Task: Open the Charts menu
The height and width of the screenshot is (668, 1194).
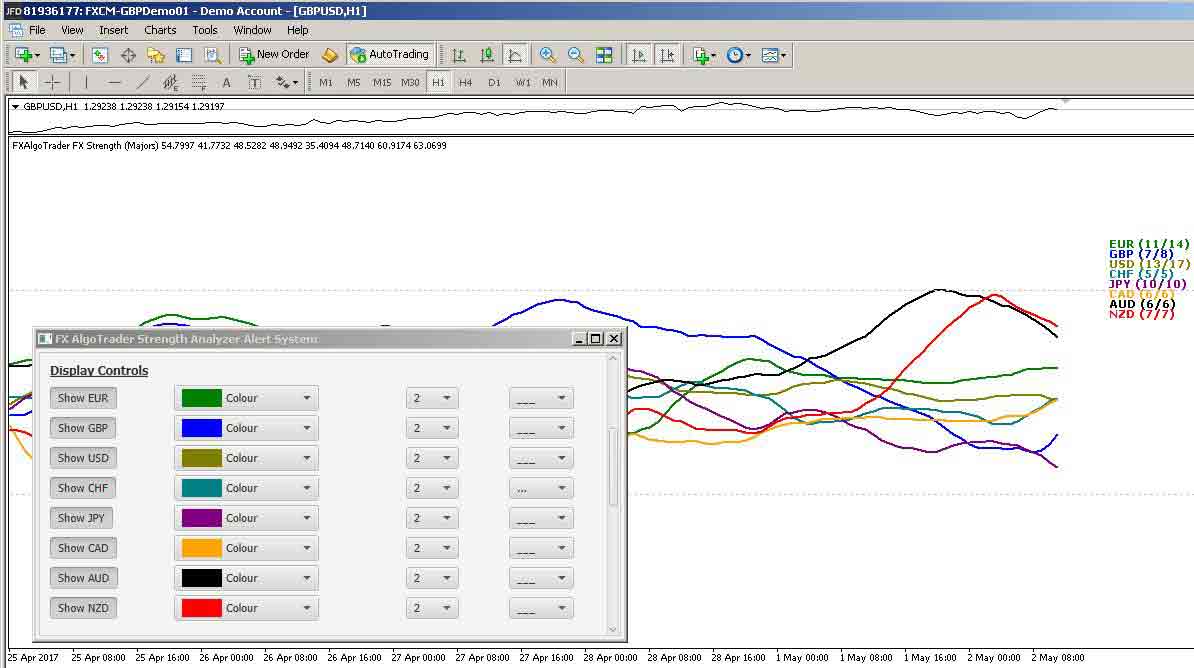Action: click(x=160, y=30)
